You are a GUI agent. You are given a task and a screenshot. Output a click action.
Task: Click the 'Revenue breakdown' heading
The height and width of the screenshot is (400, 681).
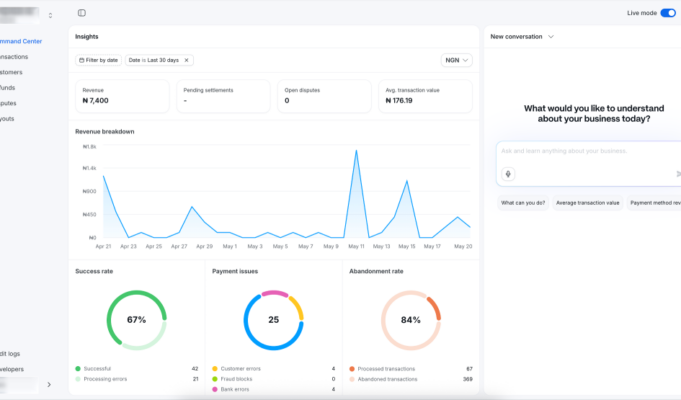pos(105,132)
